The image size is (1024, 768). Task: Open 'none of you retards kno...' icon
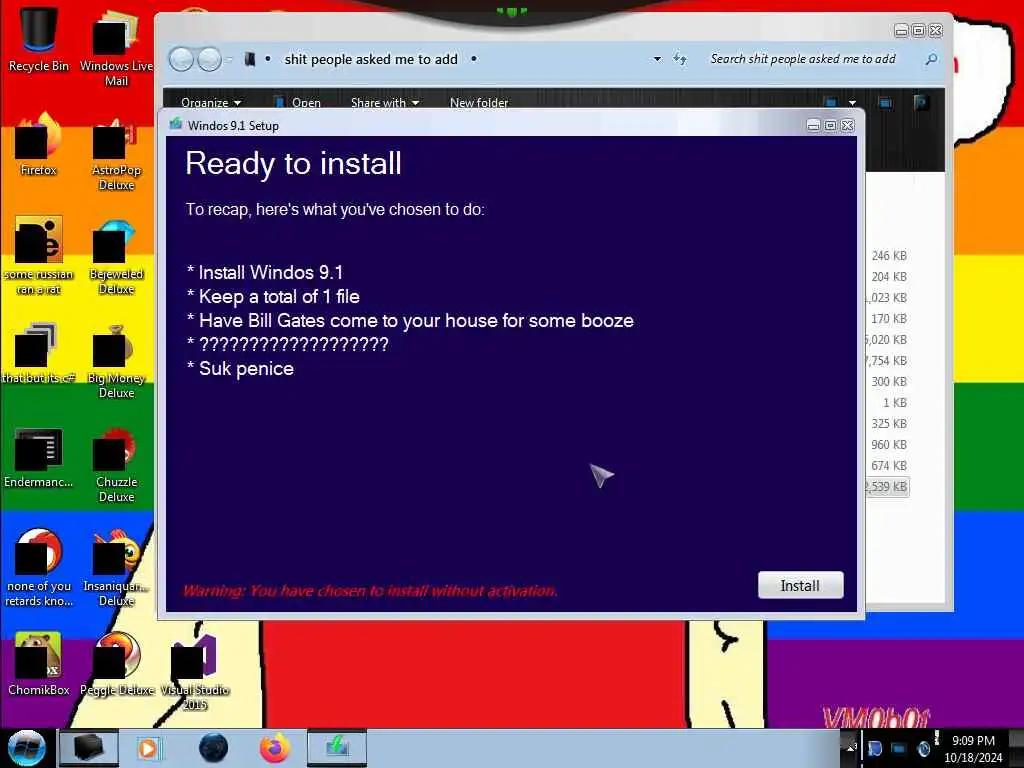click(x=39, y=567)
